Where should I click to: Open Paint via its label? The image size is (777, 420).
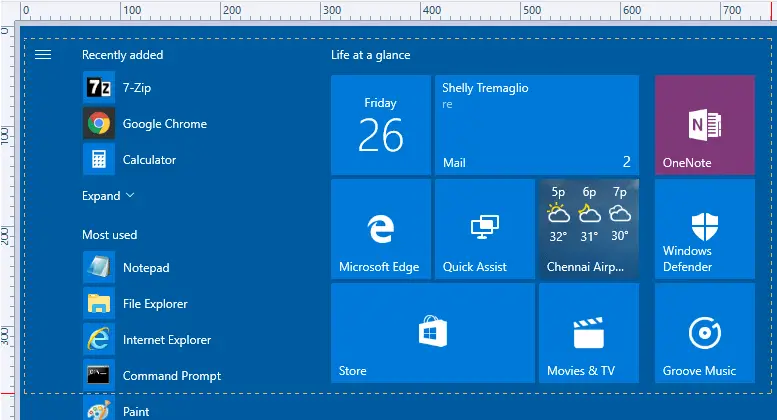coord(136,412)
